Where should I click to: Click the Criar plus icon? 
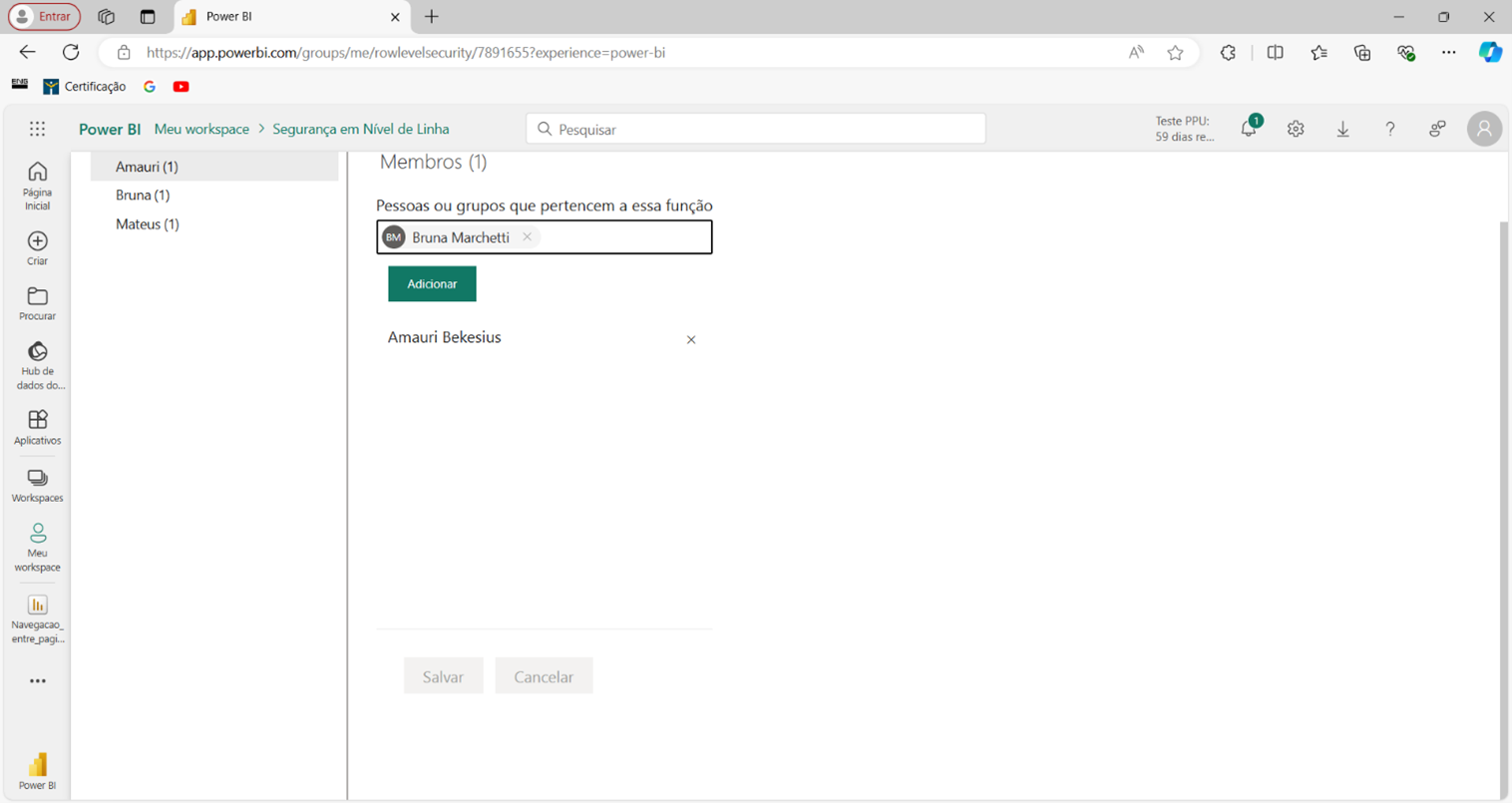37,241
